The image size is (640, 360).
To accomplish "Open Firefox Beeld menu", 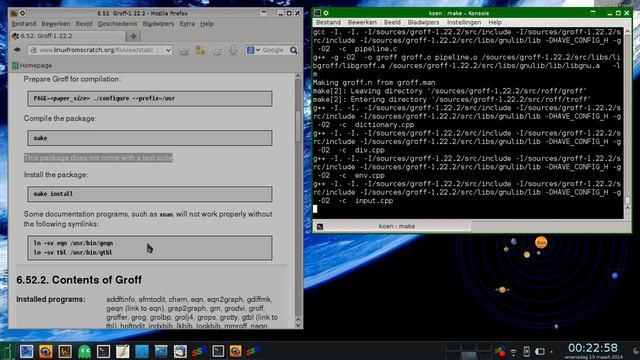I will pos(84,24).
